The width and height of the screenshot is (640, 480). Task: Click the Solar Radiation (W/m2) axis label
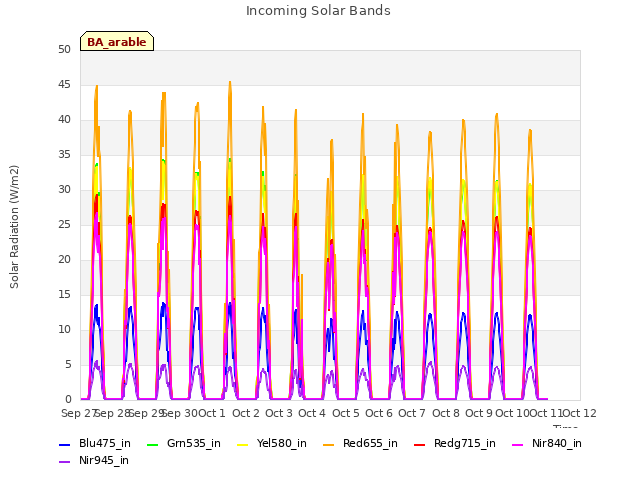click(x=14, y=227)
